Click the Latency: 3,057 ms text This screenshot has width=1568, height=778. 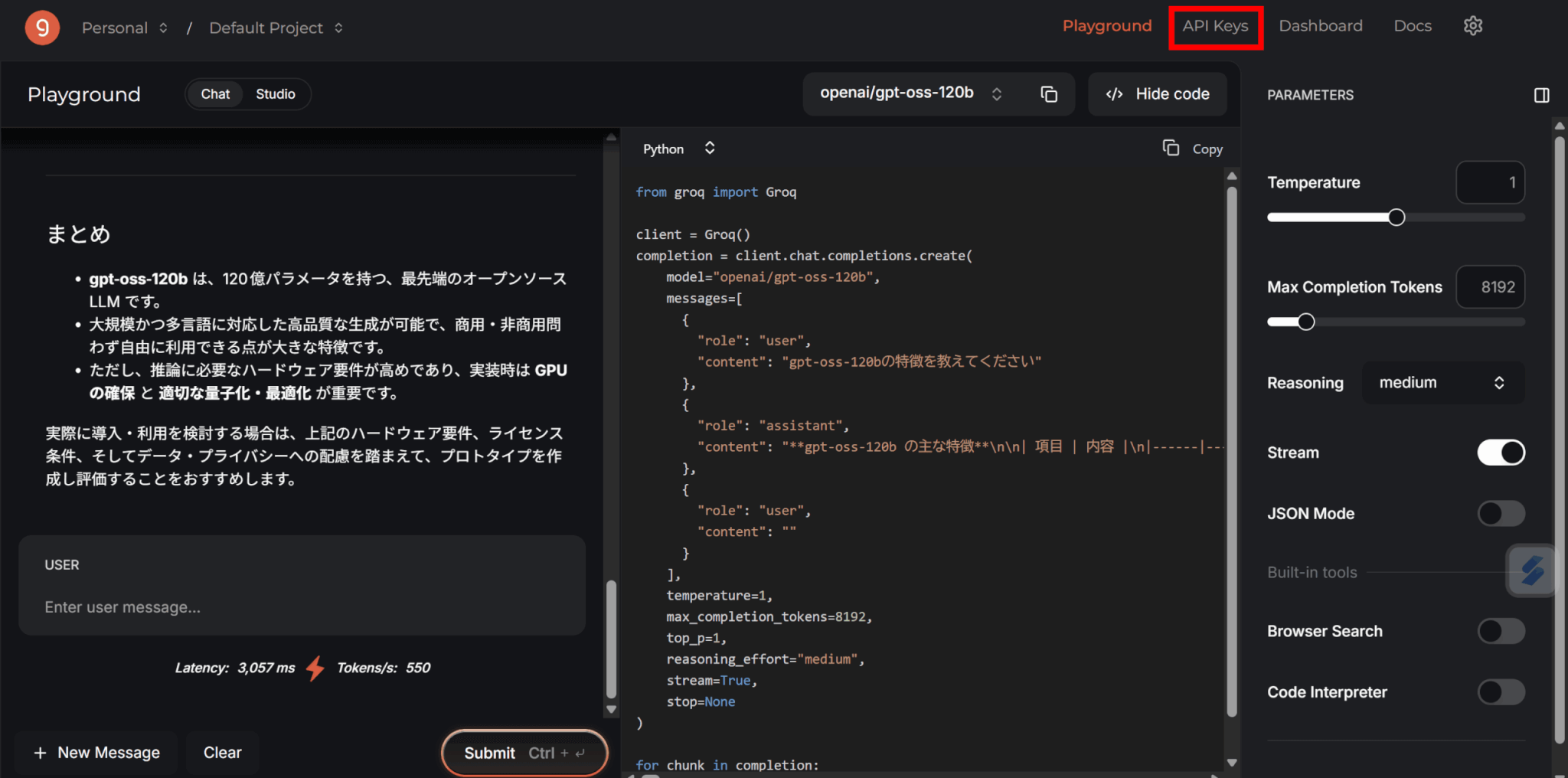click(234, 668)
